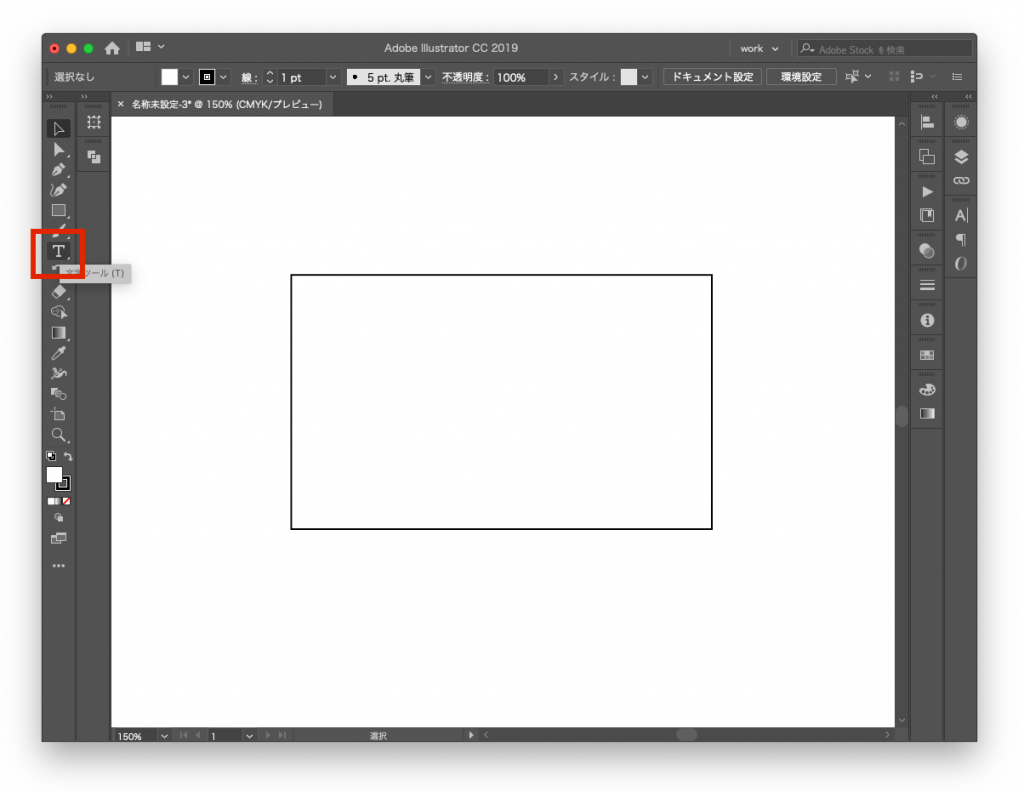Click the 環境設定 button

801,77
